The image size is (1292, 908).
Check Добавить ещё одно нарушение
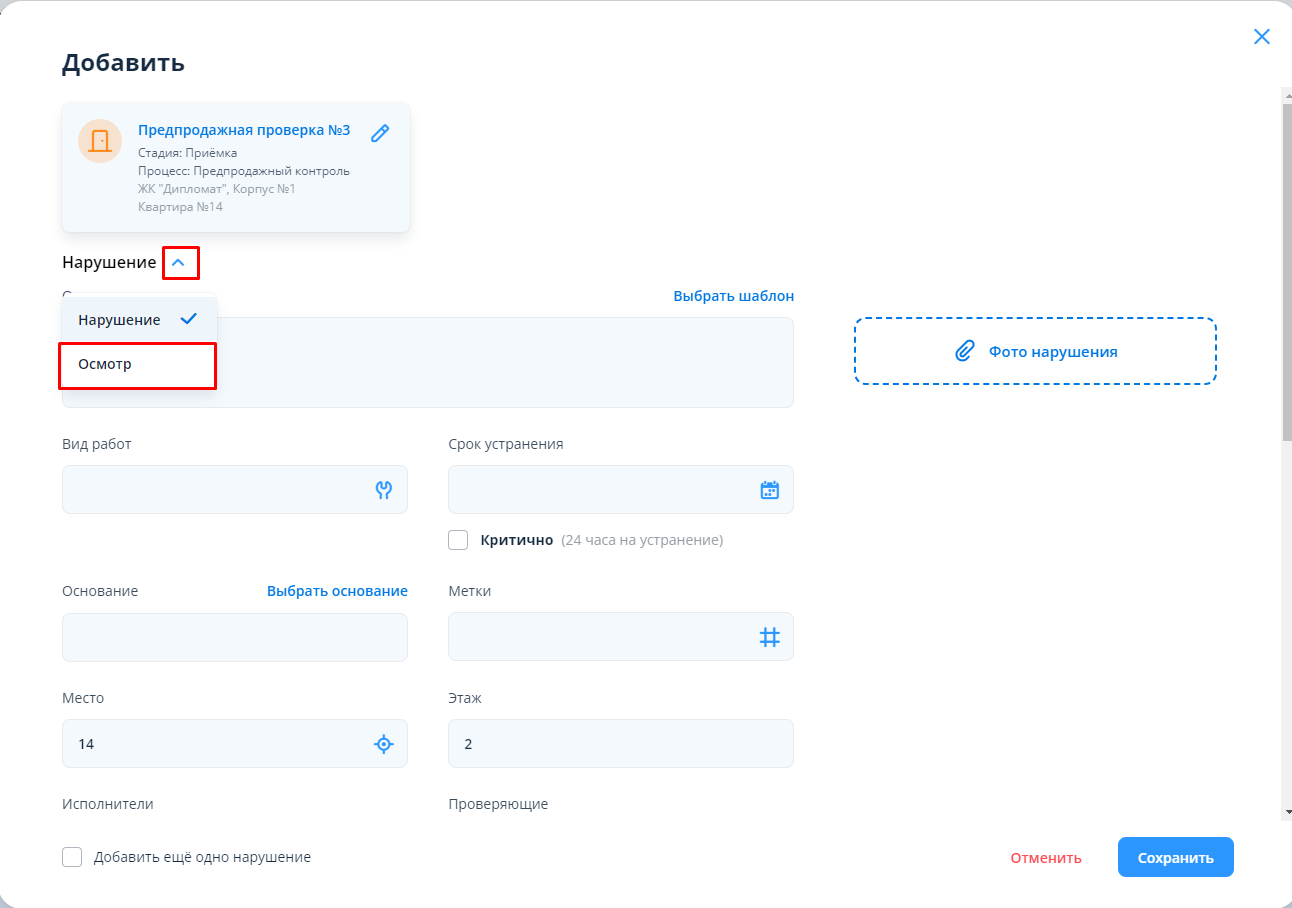click(x=72, y=857)
